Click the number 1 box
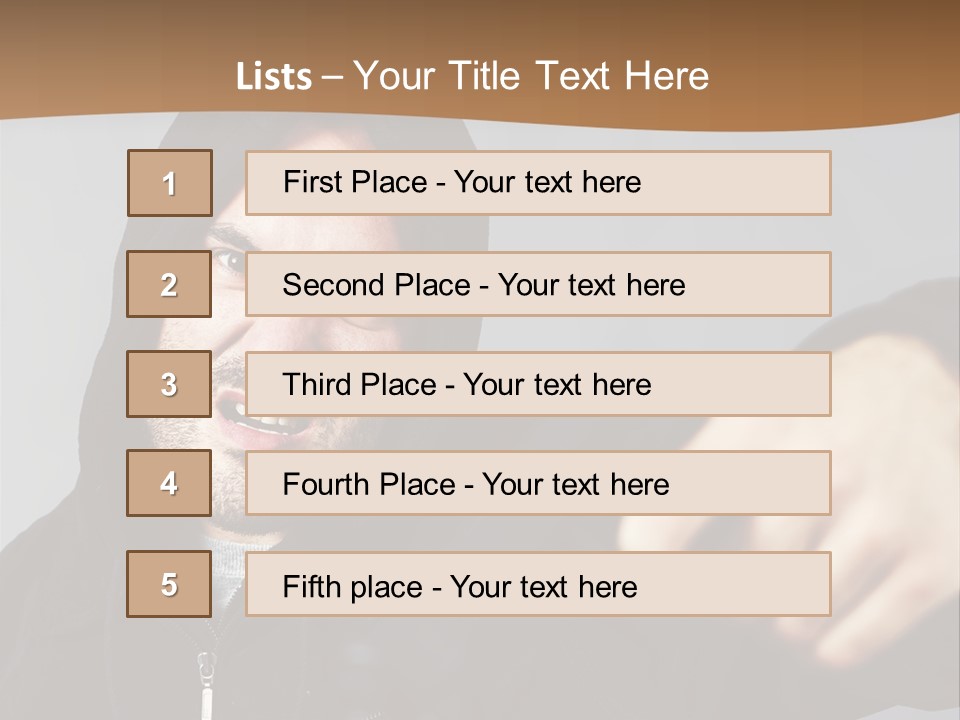 point(170,183)
